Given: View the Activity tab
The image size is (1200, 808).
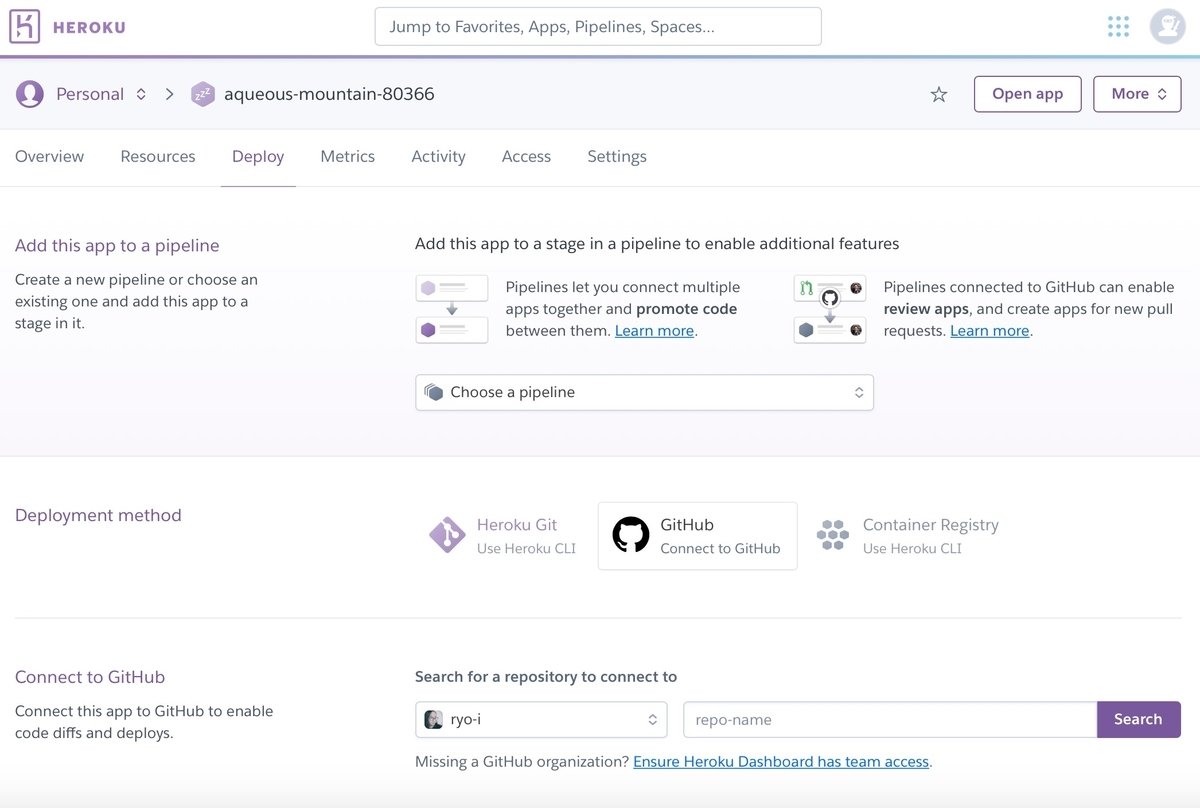Looking at the screenshot, I should pos(438,156).
